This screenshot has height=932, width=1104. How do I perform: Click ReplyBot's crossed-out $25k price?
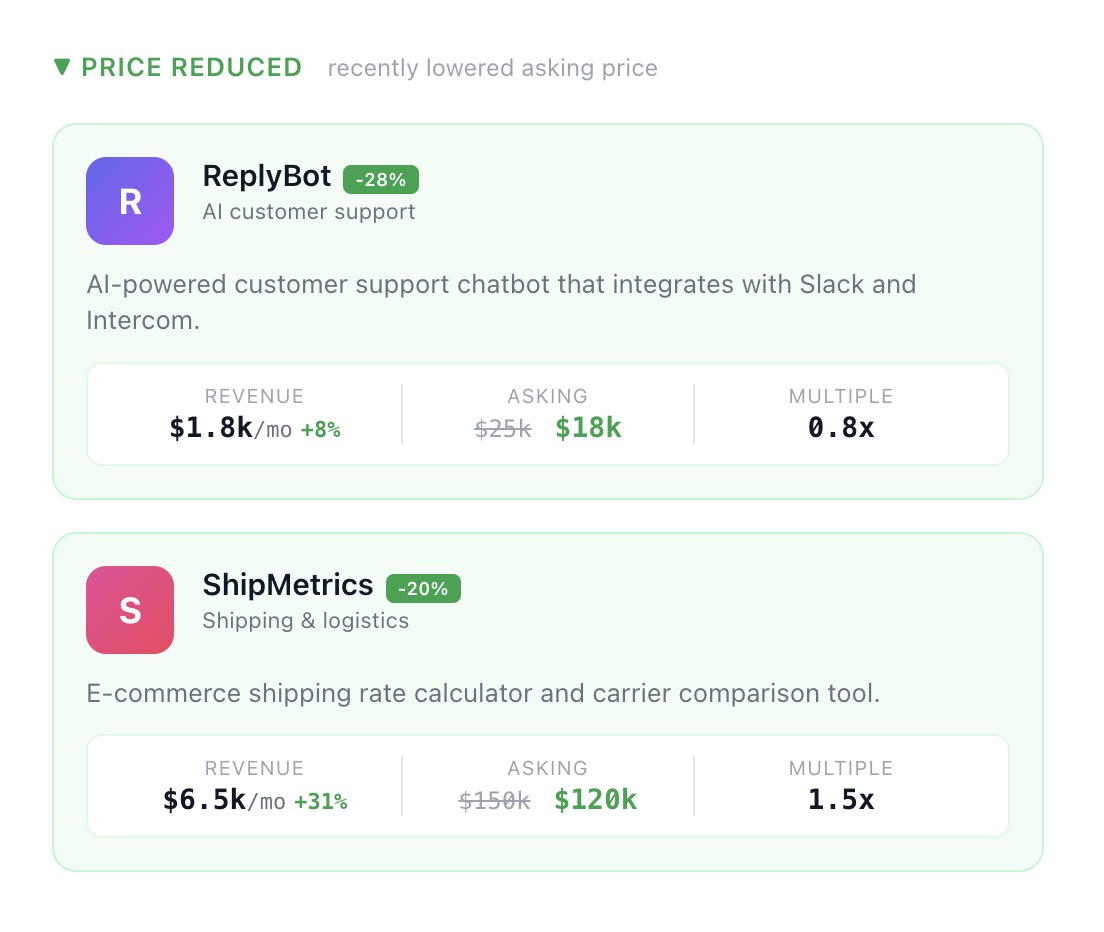[503, 429]
